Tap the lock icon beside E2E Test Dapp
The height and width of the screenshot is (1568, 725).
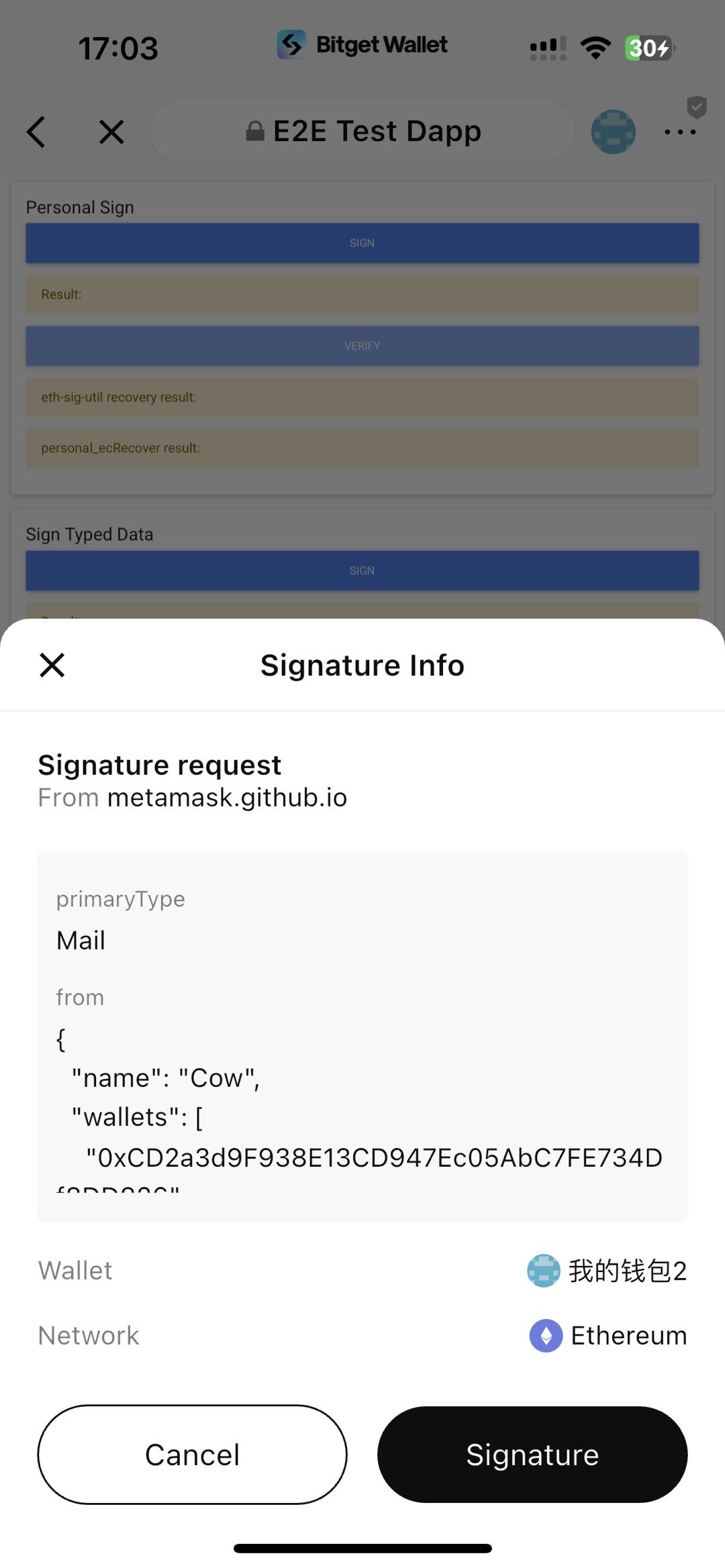pyautogui.click(x=255, y=131)
